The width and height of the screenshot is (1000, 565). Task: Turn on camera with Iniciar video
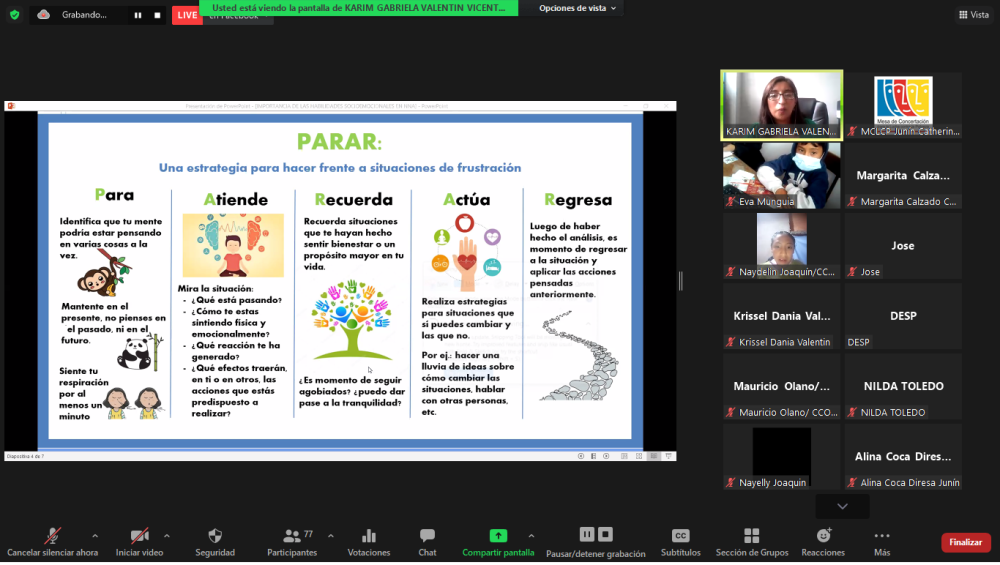140,541
